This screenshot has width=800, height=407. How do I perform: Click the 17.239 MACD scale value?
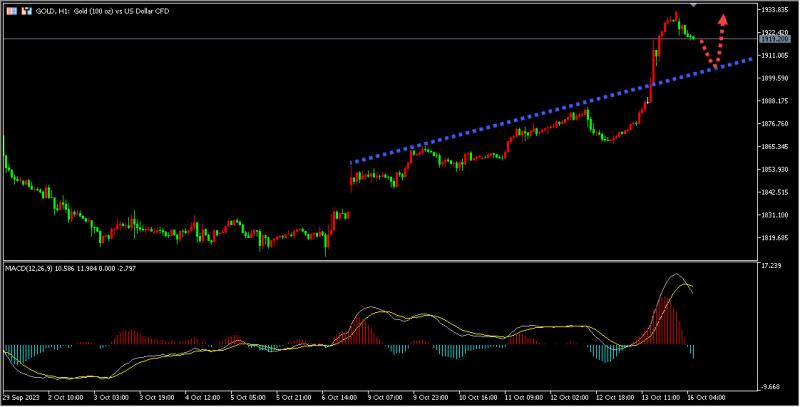tap(772, 266)
